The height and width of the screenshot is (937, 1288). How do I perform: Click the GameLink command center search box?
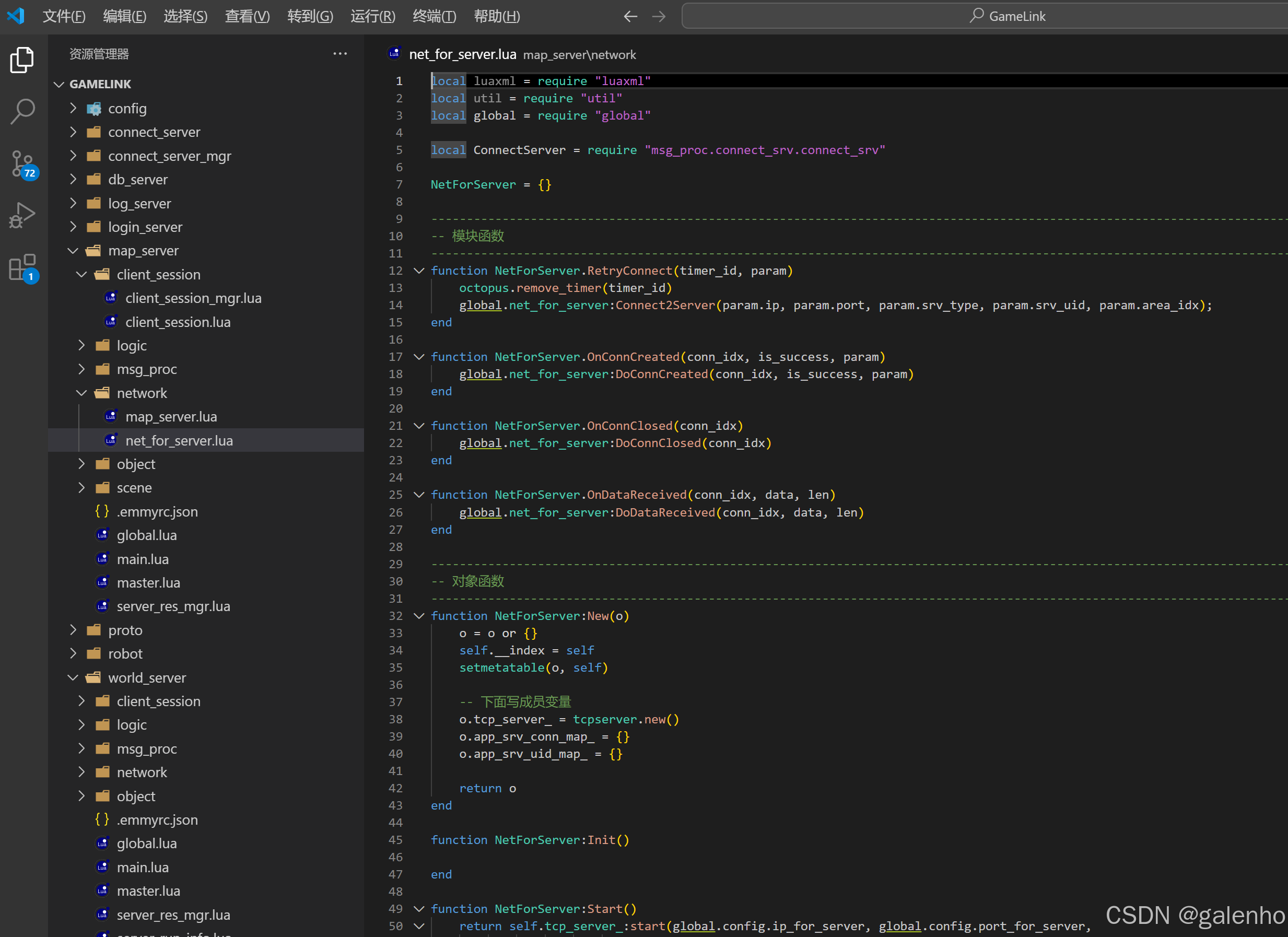click(1008, 17)
